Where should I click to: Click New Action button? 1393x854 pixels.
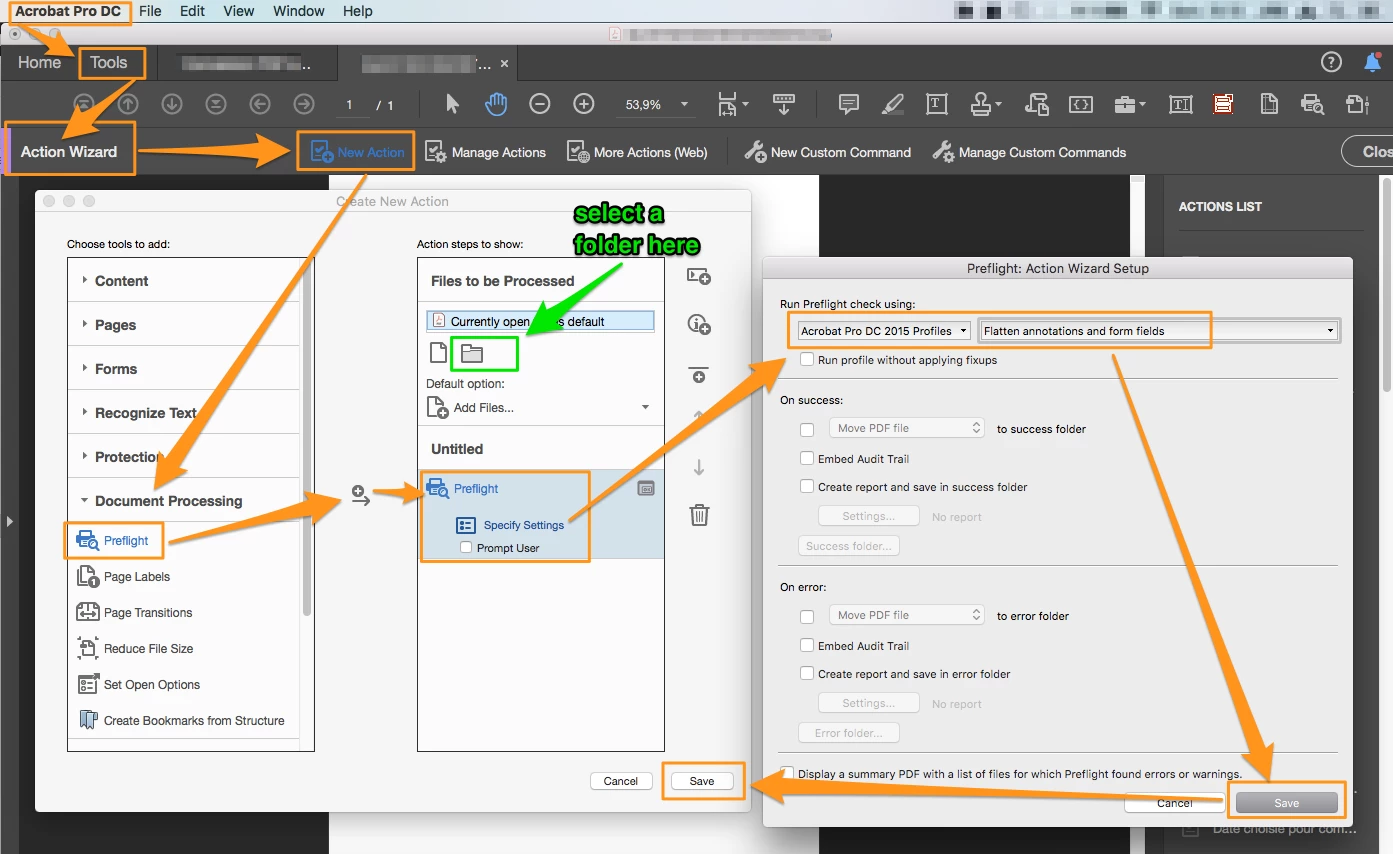[x=357, y=152]
